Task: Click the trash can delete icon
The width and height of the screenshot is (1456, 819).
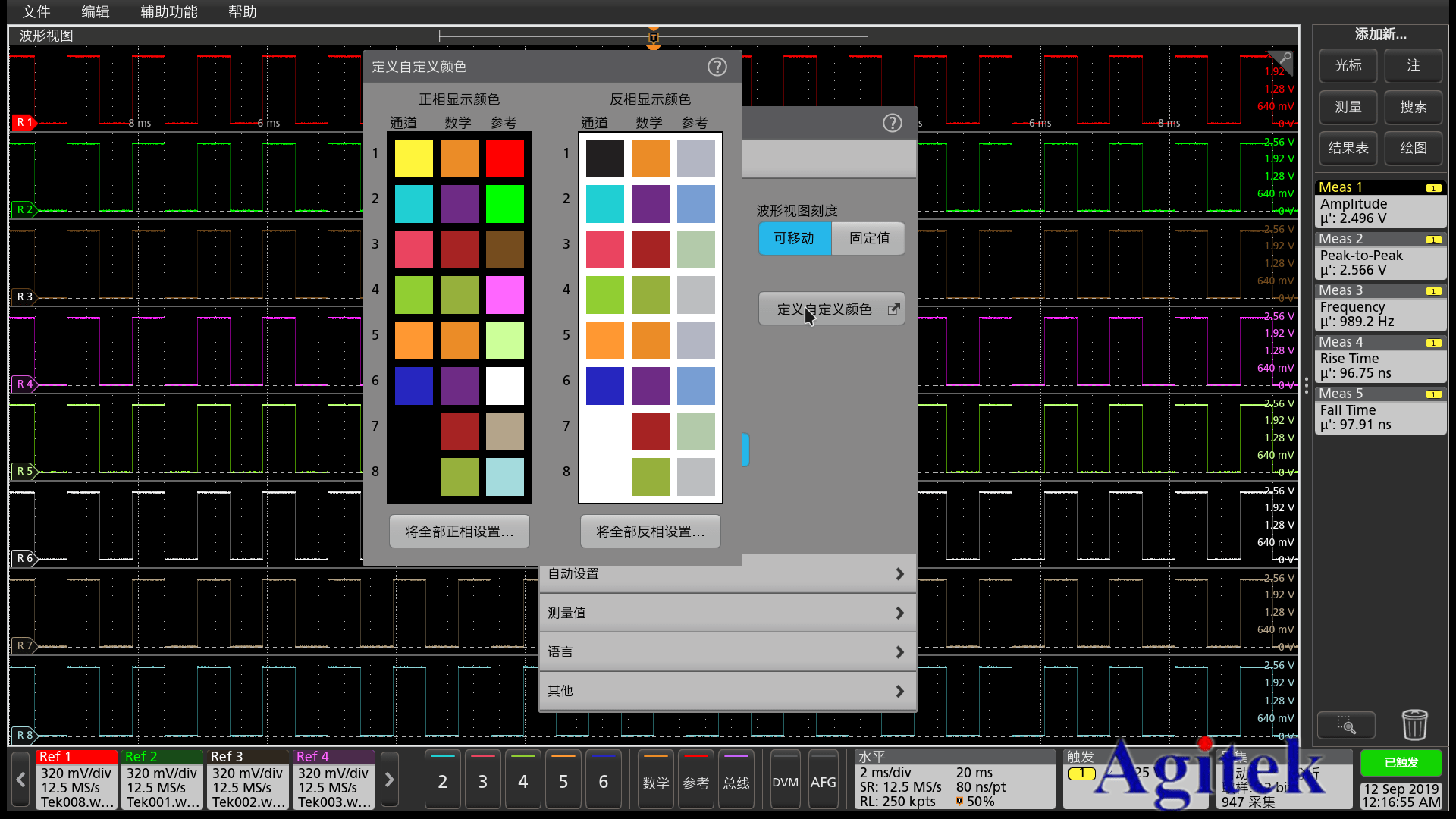Action: 1414,725
